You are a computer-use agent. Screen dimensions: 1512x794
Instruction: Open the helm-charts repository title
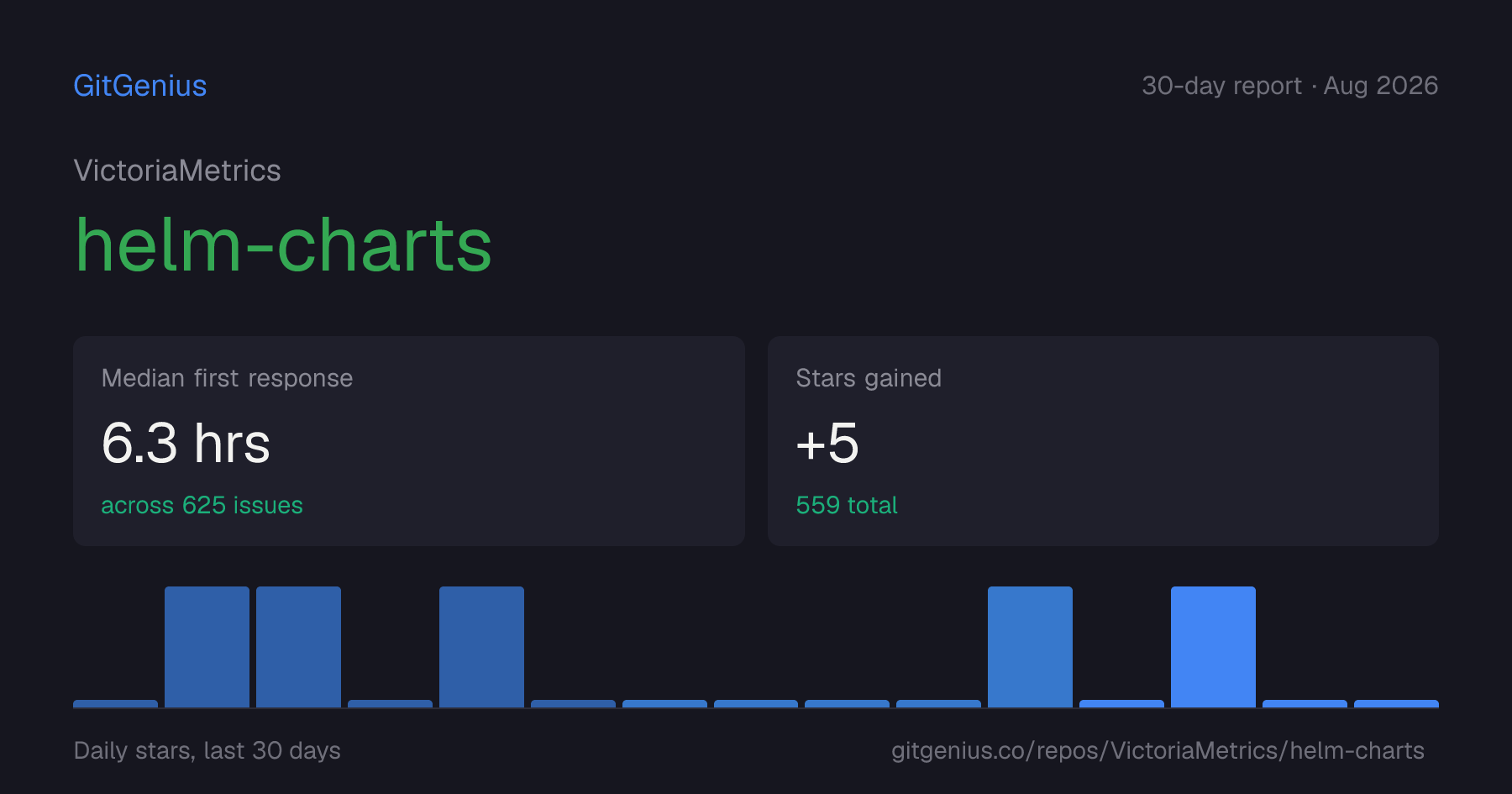(x=283, y=245)
